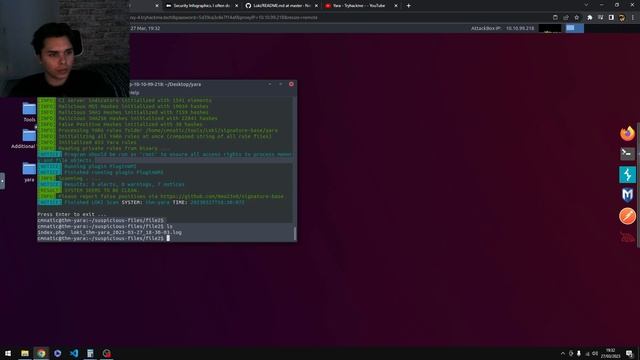Launch Firefox from the AttackBox dock
Screen dimensions: 640x360
tap(627, 133)
